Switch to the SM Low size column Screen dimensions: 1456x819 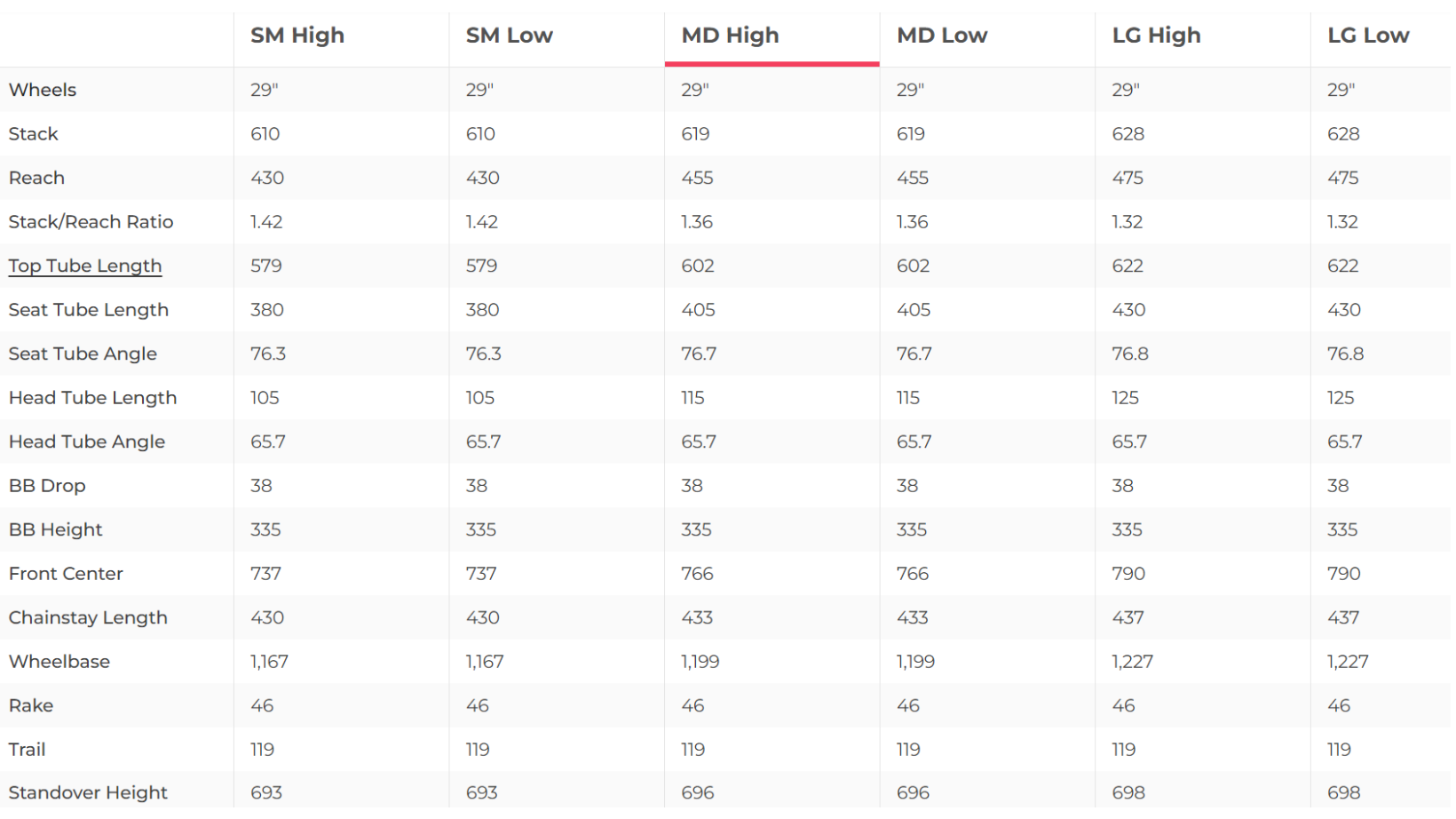(x=509, y=36)
